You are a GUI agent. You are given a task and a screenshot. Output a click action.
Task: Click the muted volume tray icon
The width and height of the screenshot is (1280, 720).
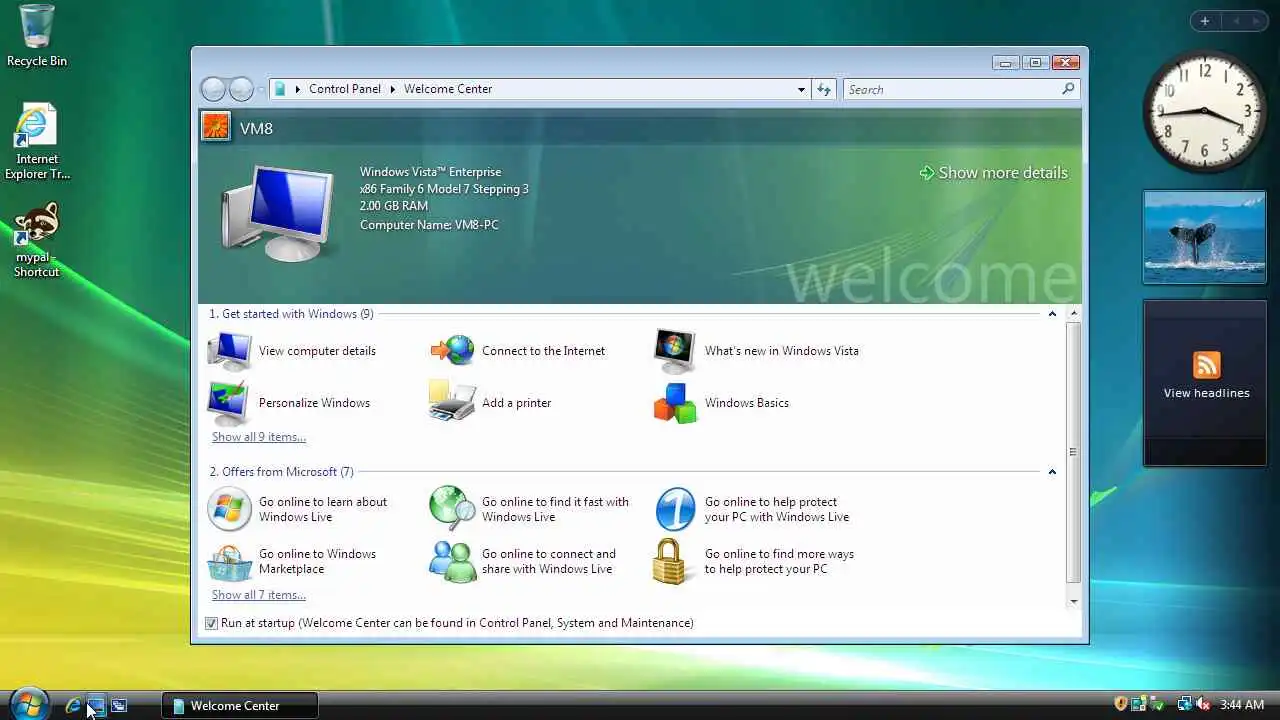pos(1203,705)
